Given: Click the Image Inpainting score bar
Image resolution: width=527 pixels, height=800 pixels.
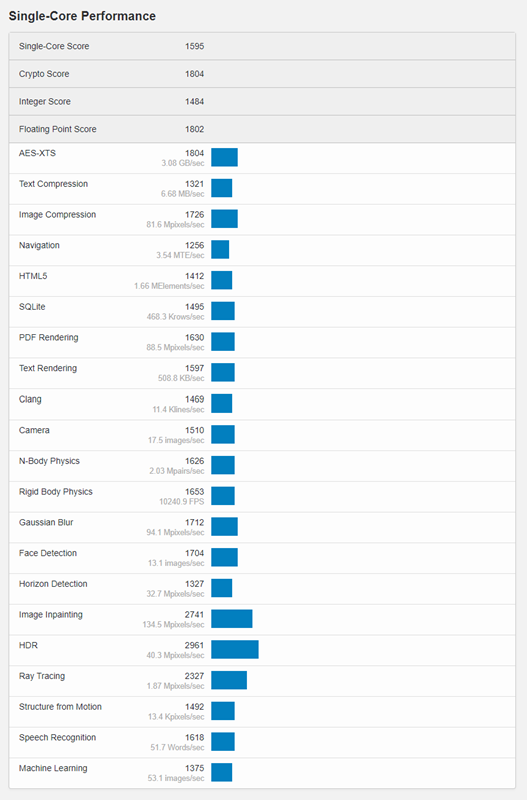Looking at the screenshot, I should [x=232, y=619].
